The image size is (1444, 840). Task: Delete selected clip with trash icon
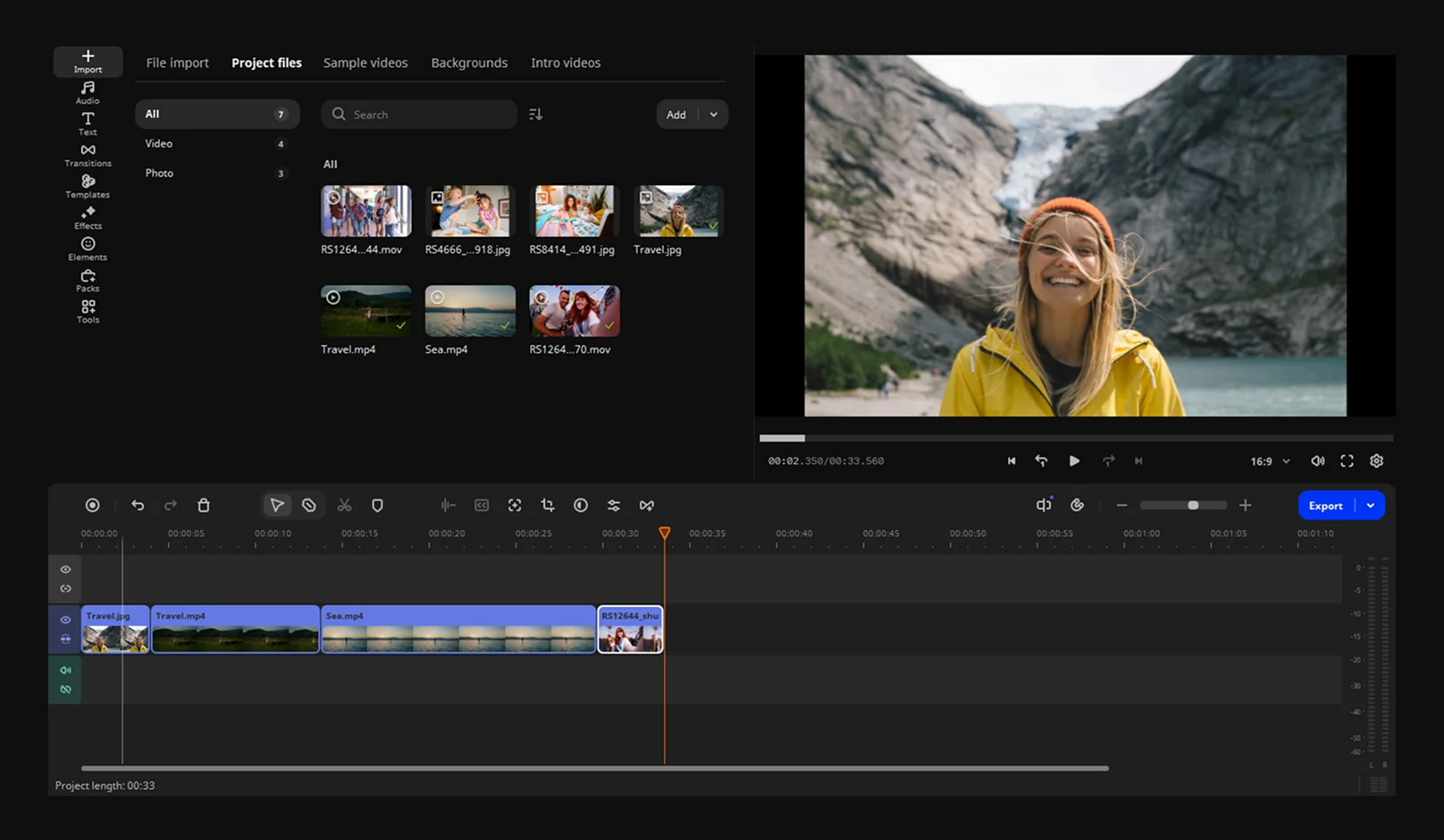[204, 506]
